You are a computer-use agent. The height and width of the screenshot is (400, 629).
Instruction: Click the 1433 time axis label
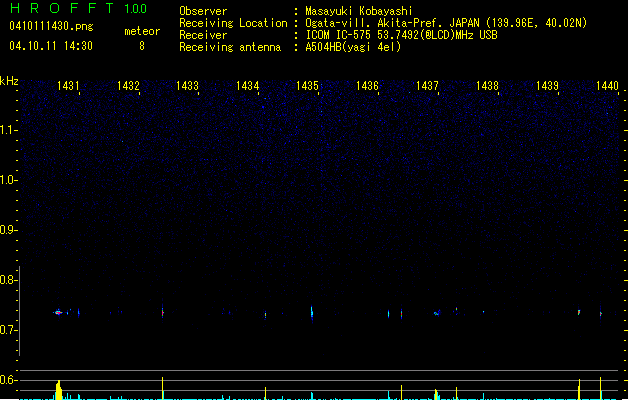[x=187, y=85]
